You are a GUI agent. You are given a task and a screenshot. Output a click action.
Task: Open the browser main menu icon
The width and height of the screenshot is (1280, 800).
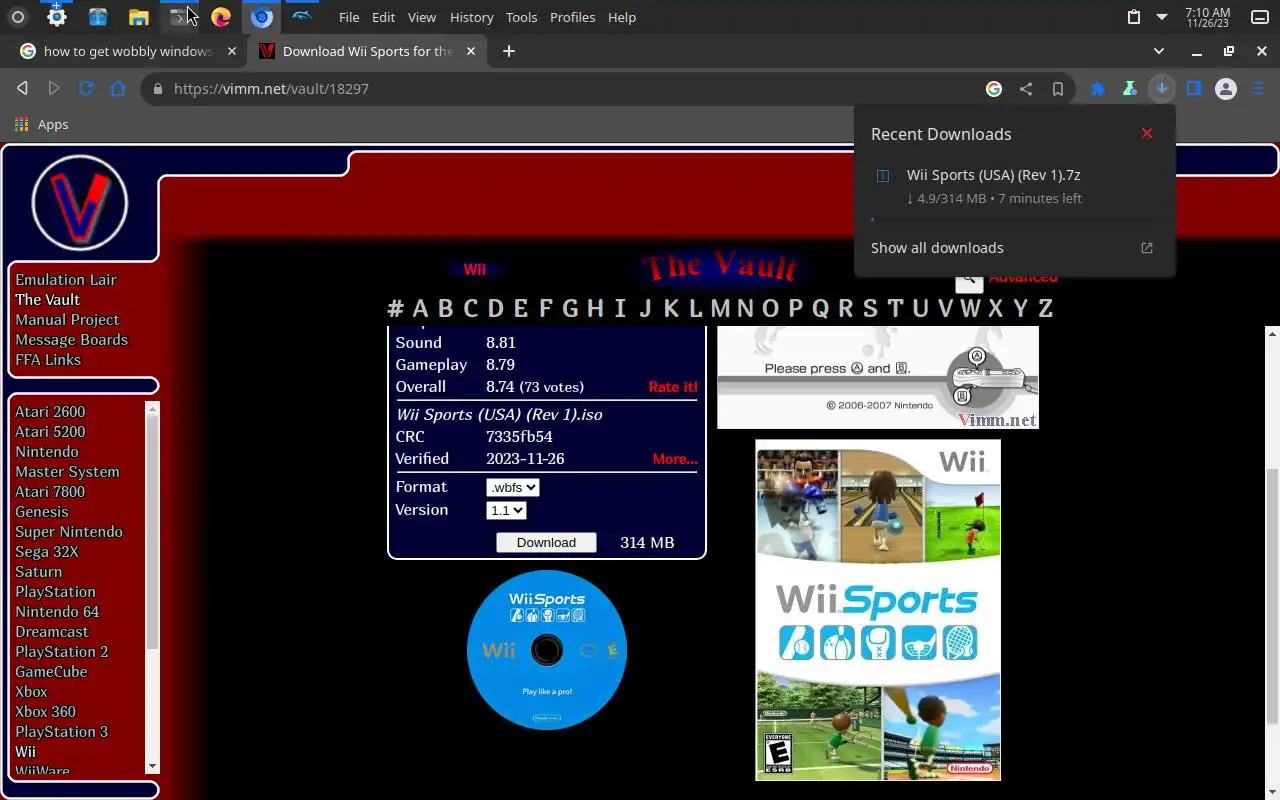[1258, 89]
